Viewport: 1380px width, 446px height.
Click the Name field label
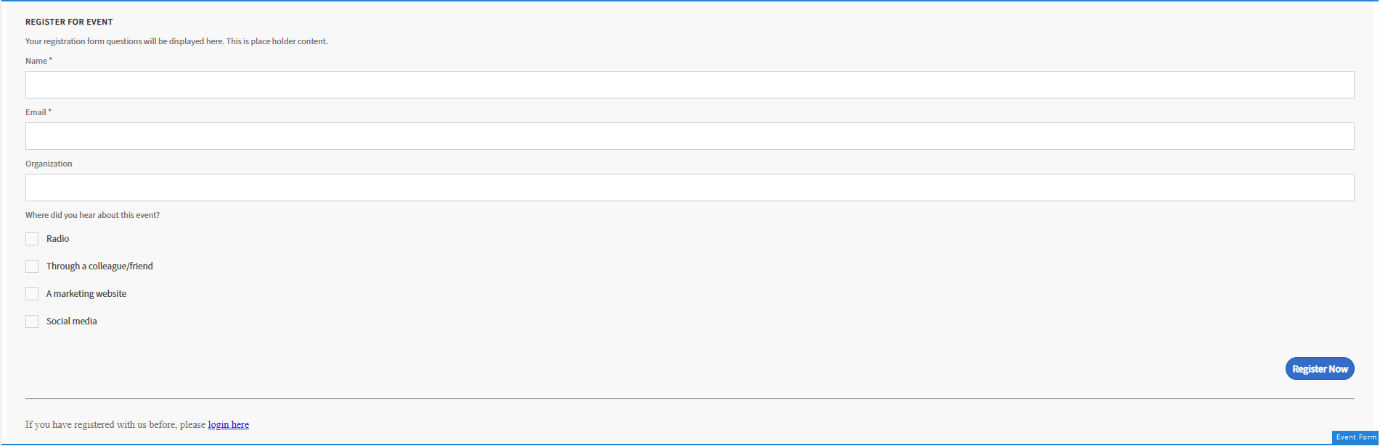click(36, 61)
